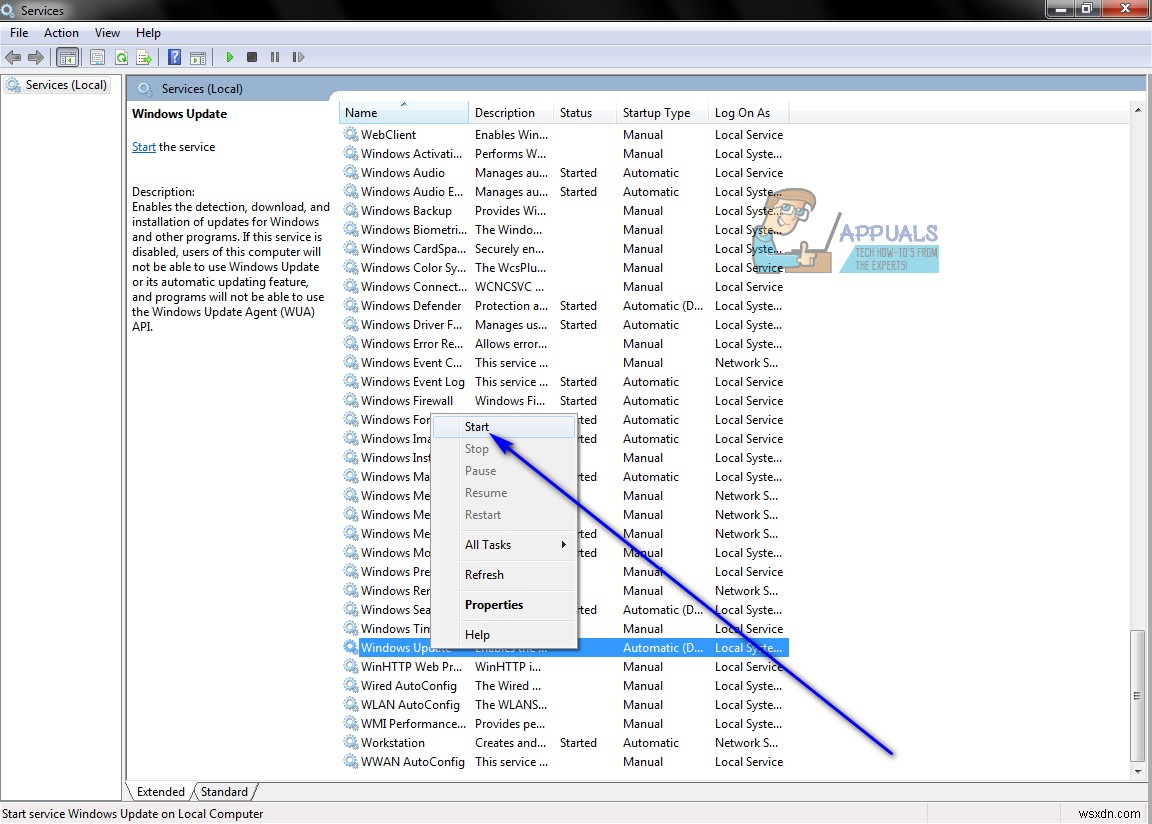1152x824 pixels.
Task: Click the Refresh toolbar icon
Action: click(120, 57)
